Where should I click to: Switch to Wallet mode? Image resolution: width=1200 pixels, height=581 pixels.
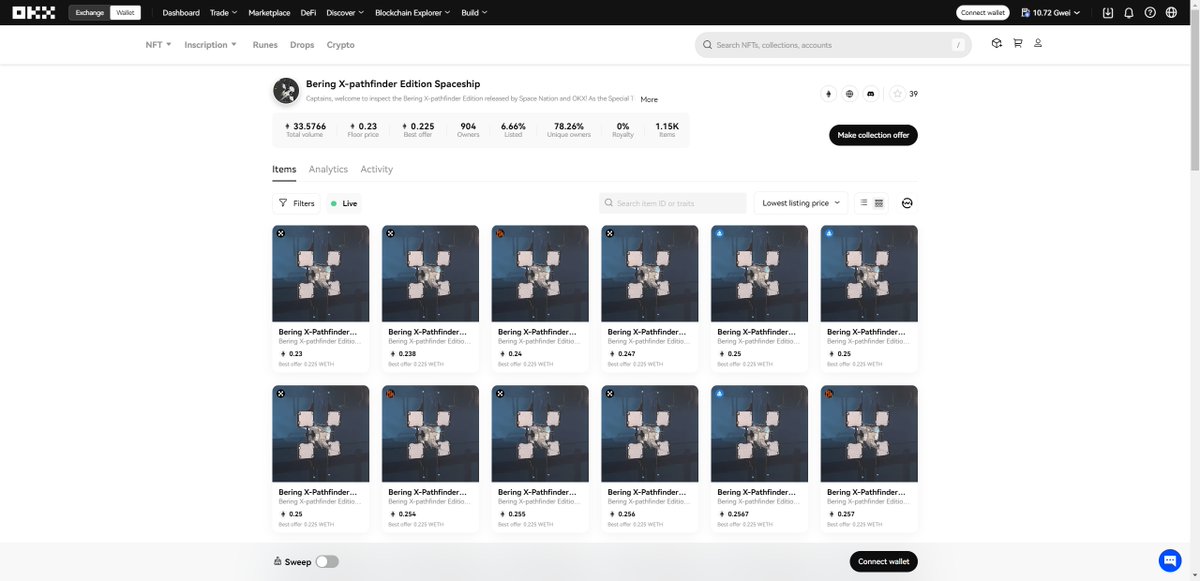coord(124,13)
